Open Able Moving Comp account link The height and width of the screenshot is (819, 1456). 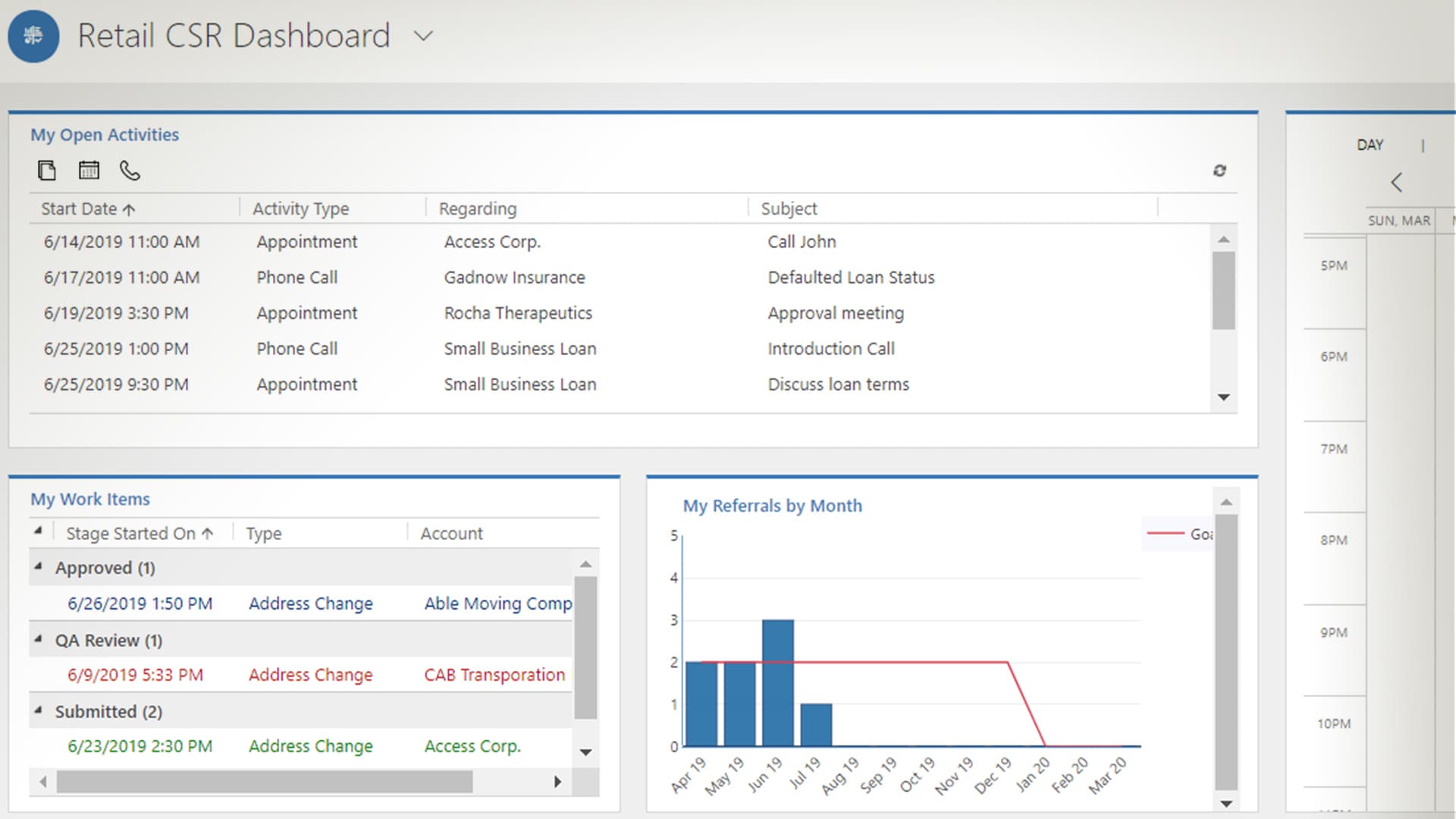(x=497, y=604)
